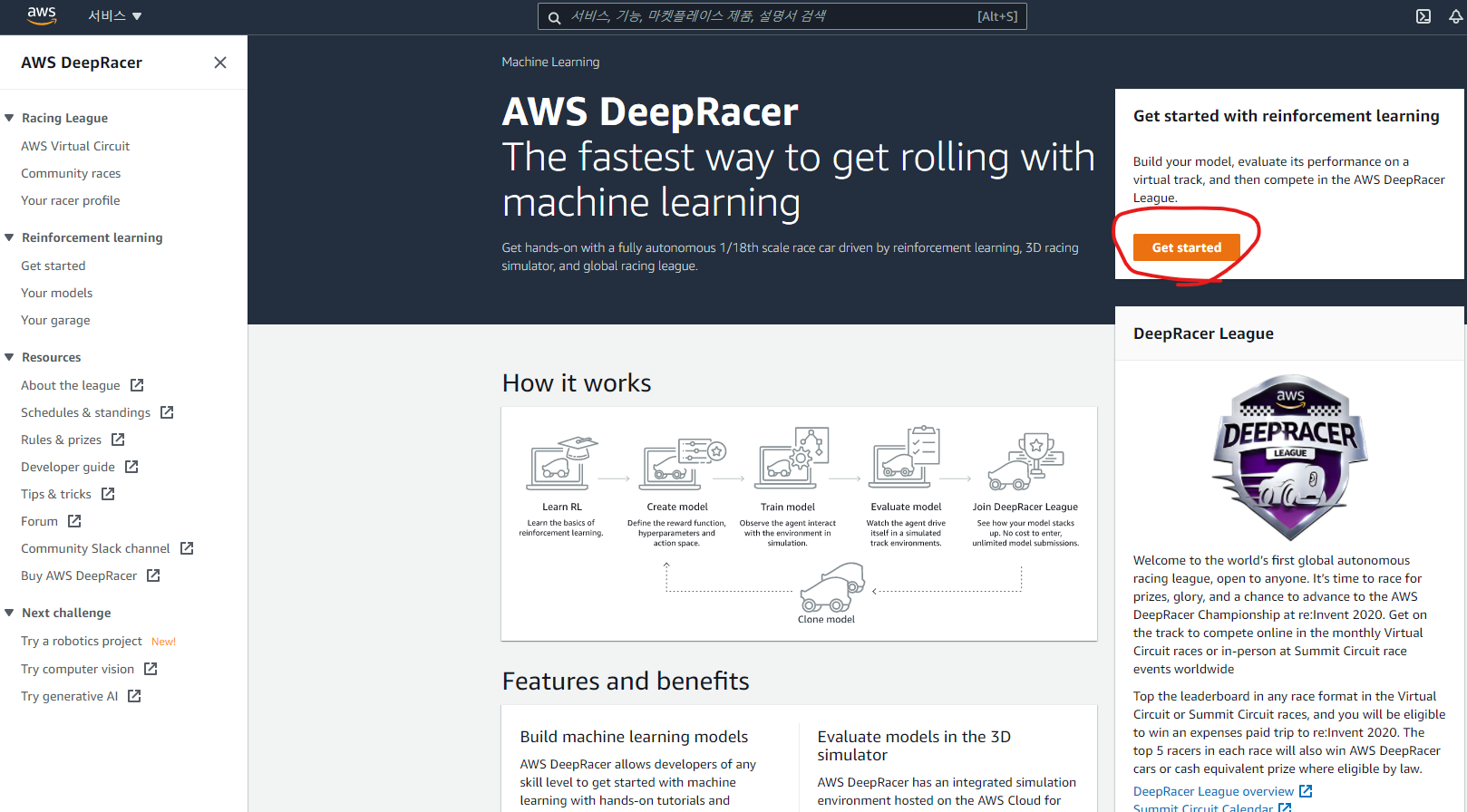Click external link icon beside Schedules & standings

167,412
